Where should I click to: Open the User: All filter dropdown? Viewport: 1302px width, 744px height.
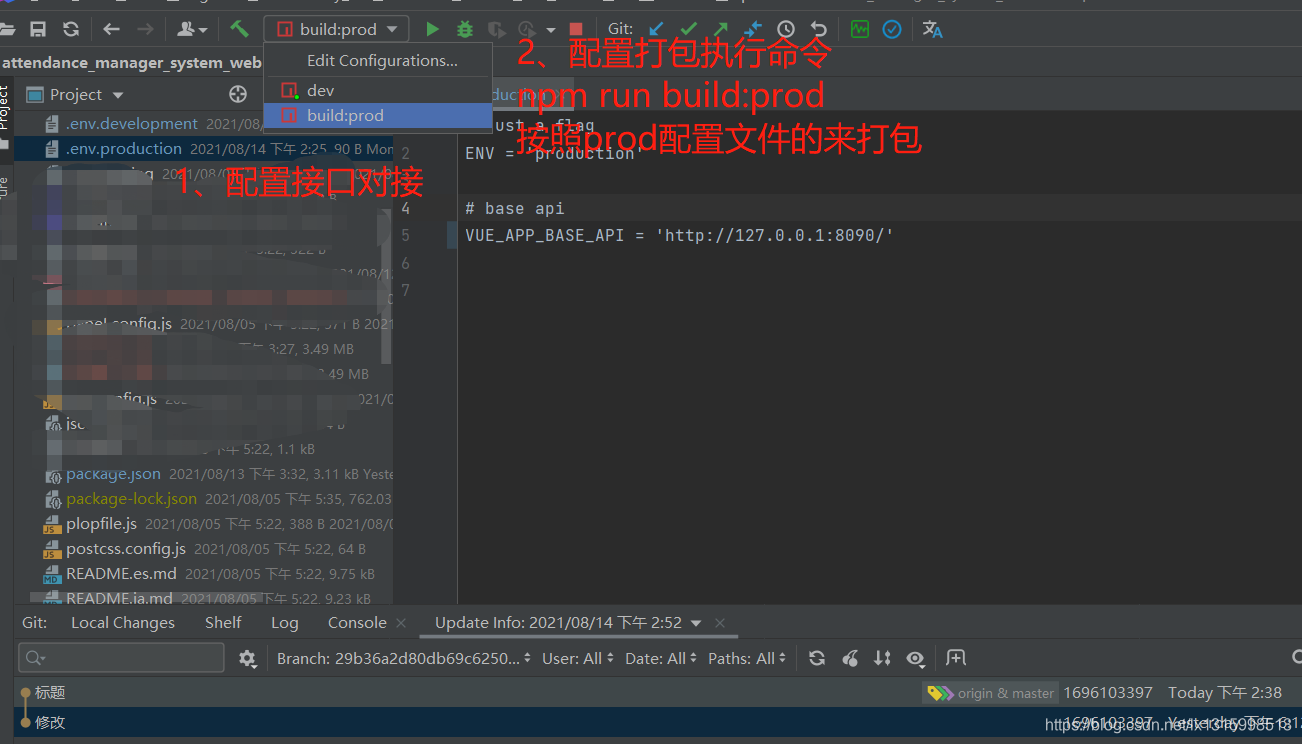click(578, 658)
